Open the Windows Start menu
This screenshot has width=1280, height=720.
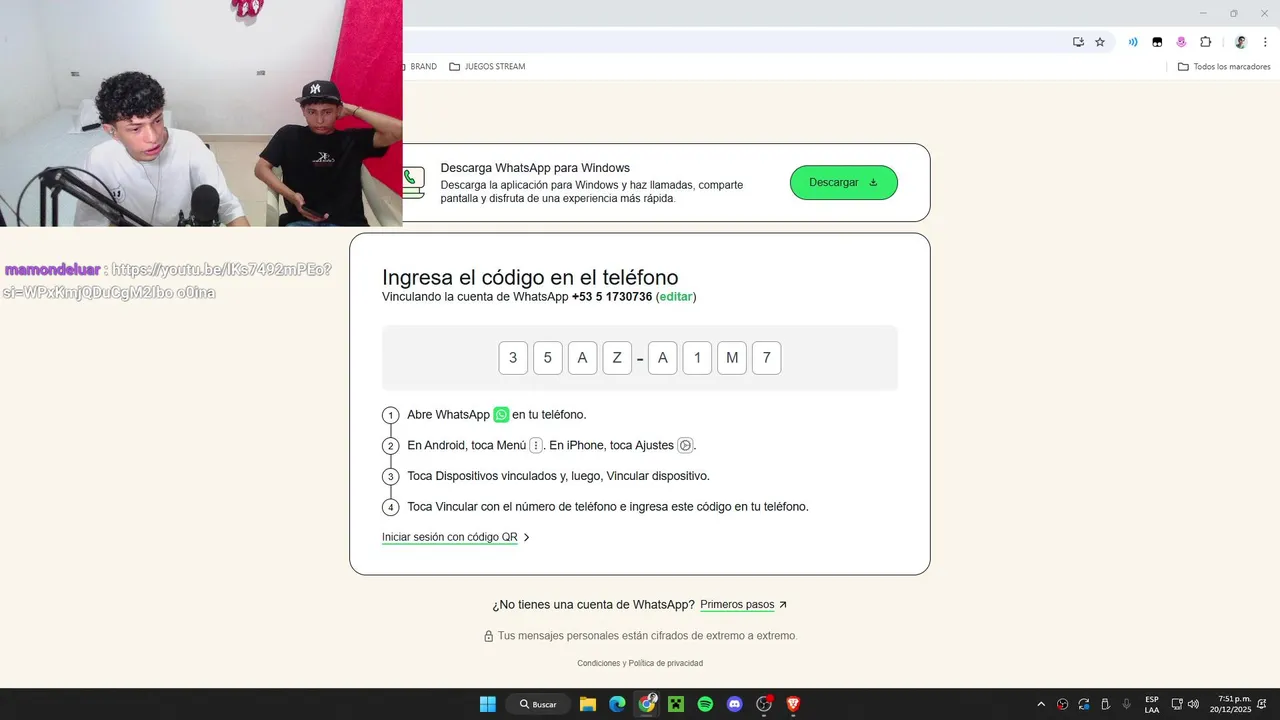[x=487, y=704]
